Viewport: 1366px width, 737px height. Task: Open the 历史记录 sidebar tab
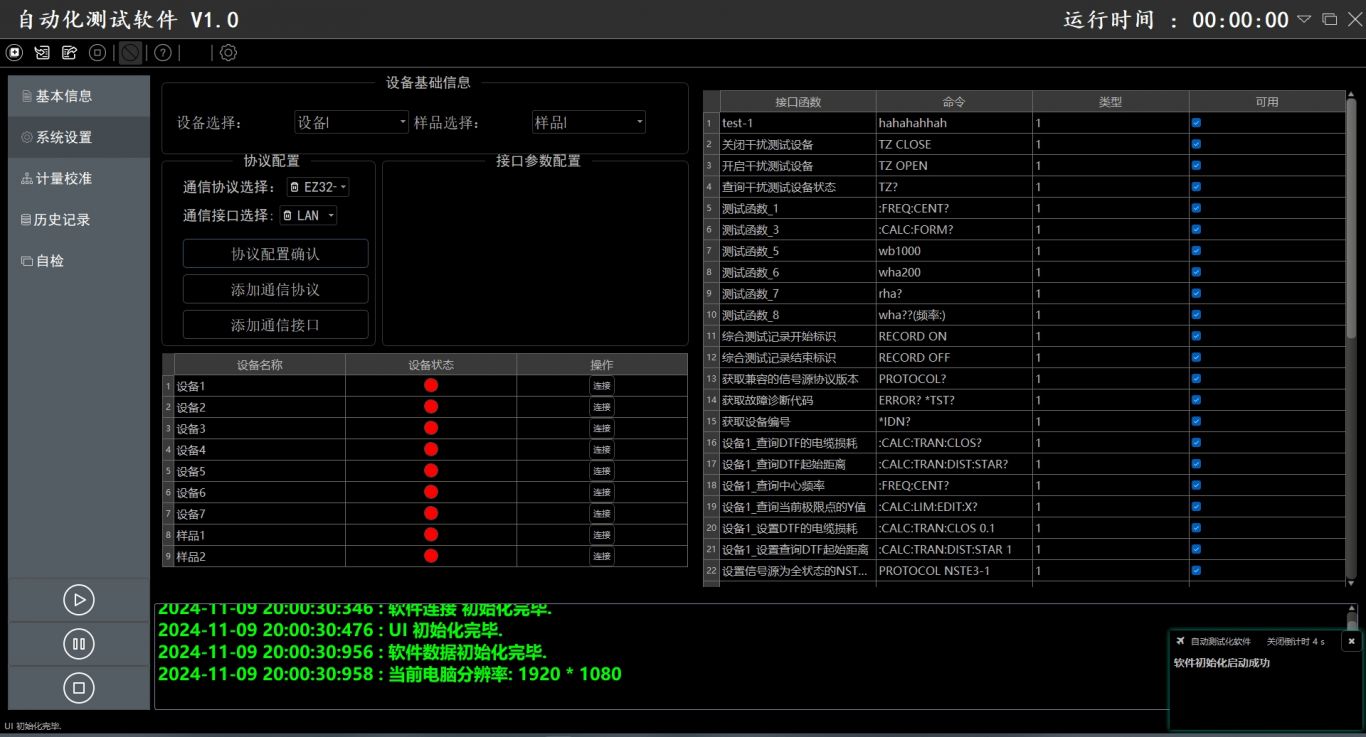point(79,219)
